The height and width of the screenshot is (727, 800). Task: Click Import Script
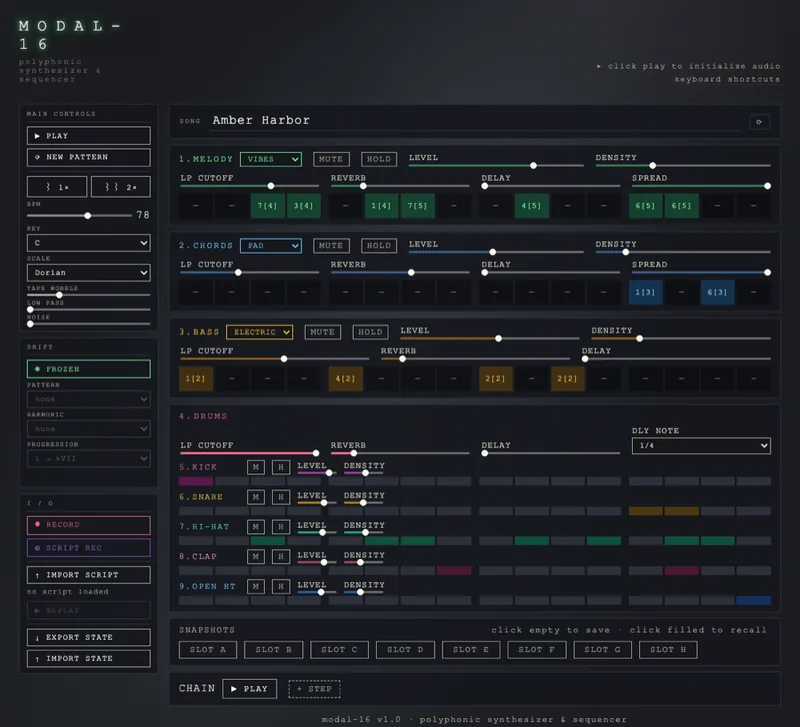coord(89,575)
